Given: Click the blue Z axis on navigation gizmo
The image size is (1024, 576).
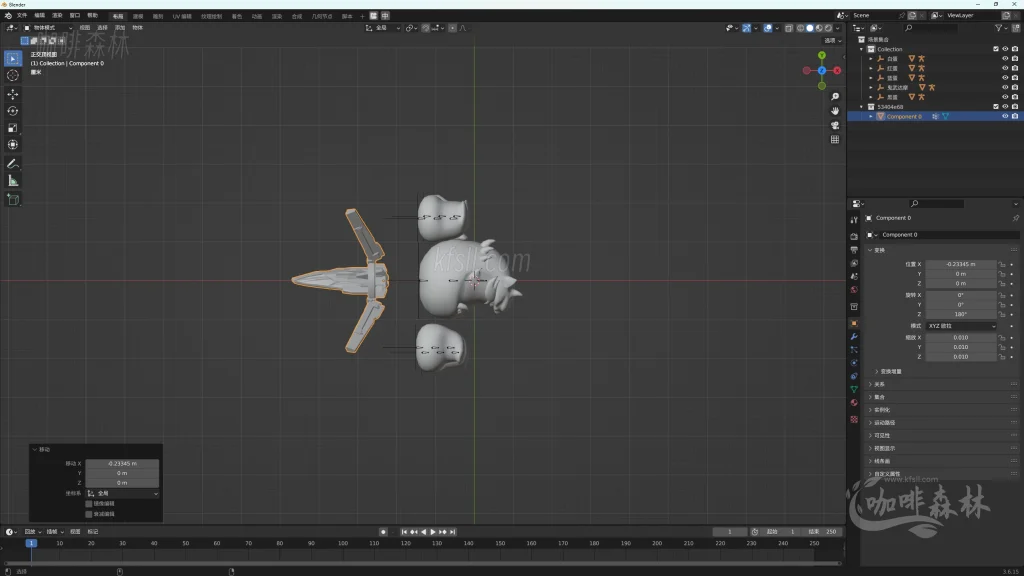Looking at the screenshot, I should click(822, 71).
